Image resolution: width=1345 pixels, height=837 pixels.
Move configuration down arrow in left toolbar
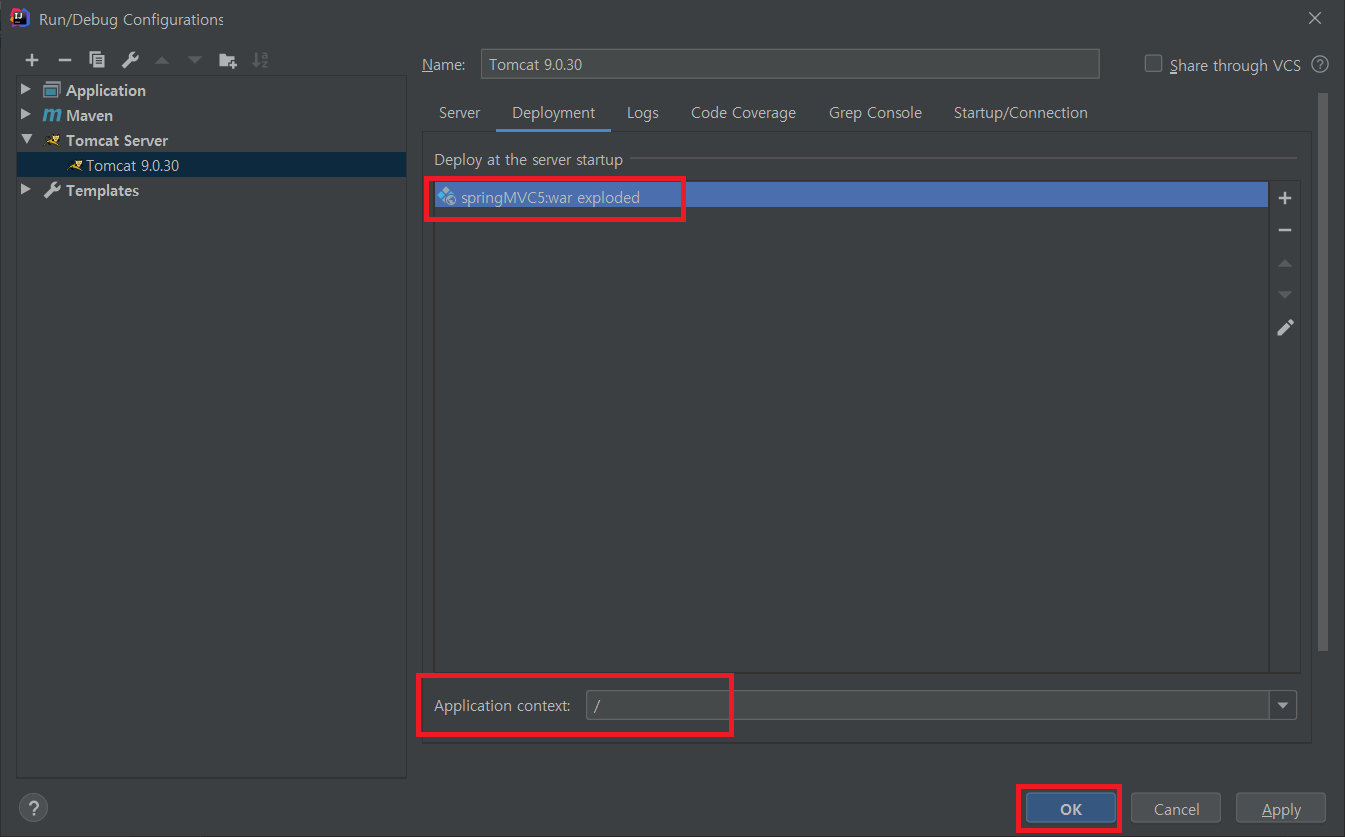(x=195, y=60)
